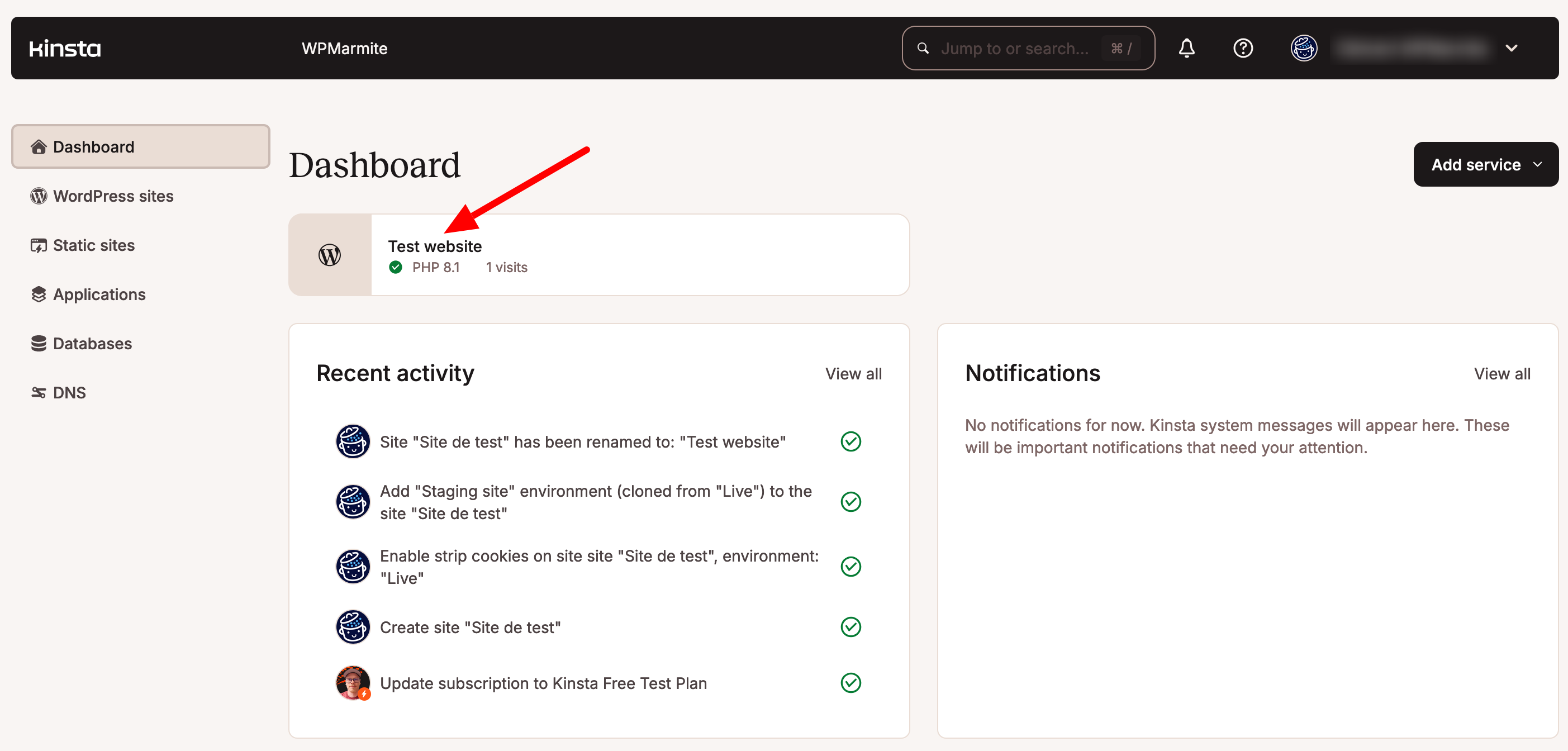Screen dimensions: 1568x751
Task: View all recent activity
Action: click(x=853, y=374)
